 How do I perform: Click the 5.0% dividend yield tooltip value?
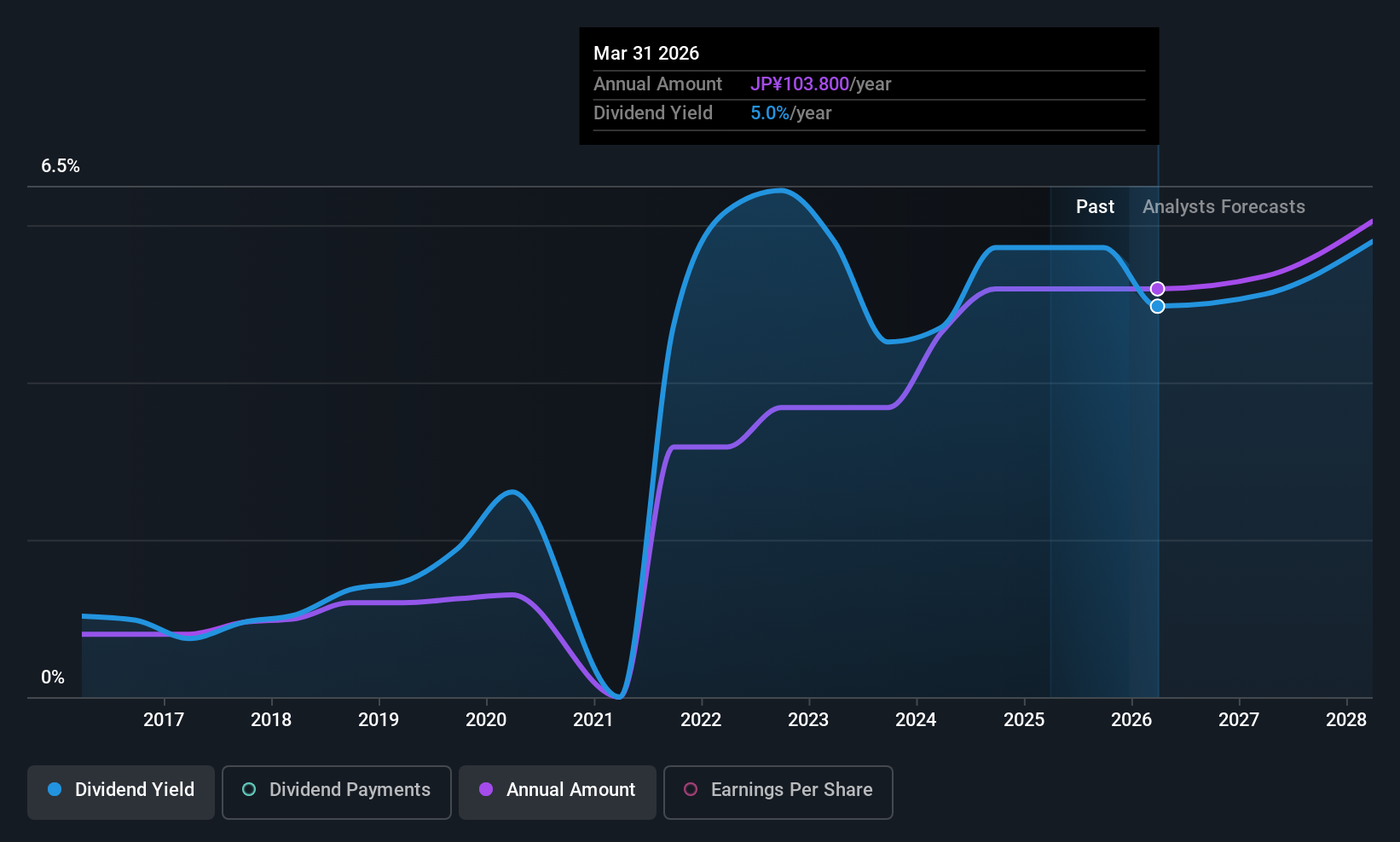point(770,113)
